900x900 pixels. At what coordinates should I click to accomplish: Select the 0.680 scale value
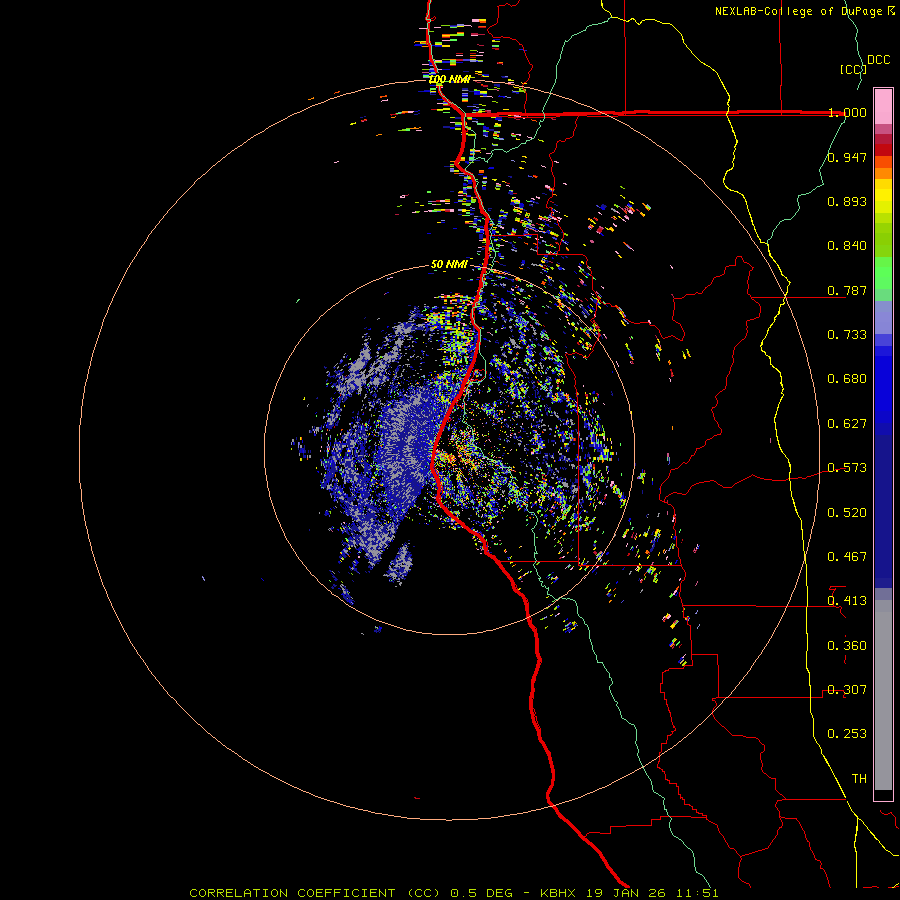(x=847, y=379)
